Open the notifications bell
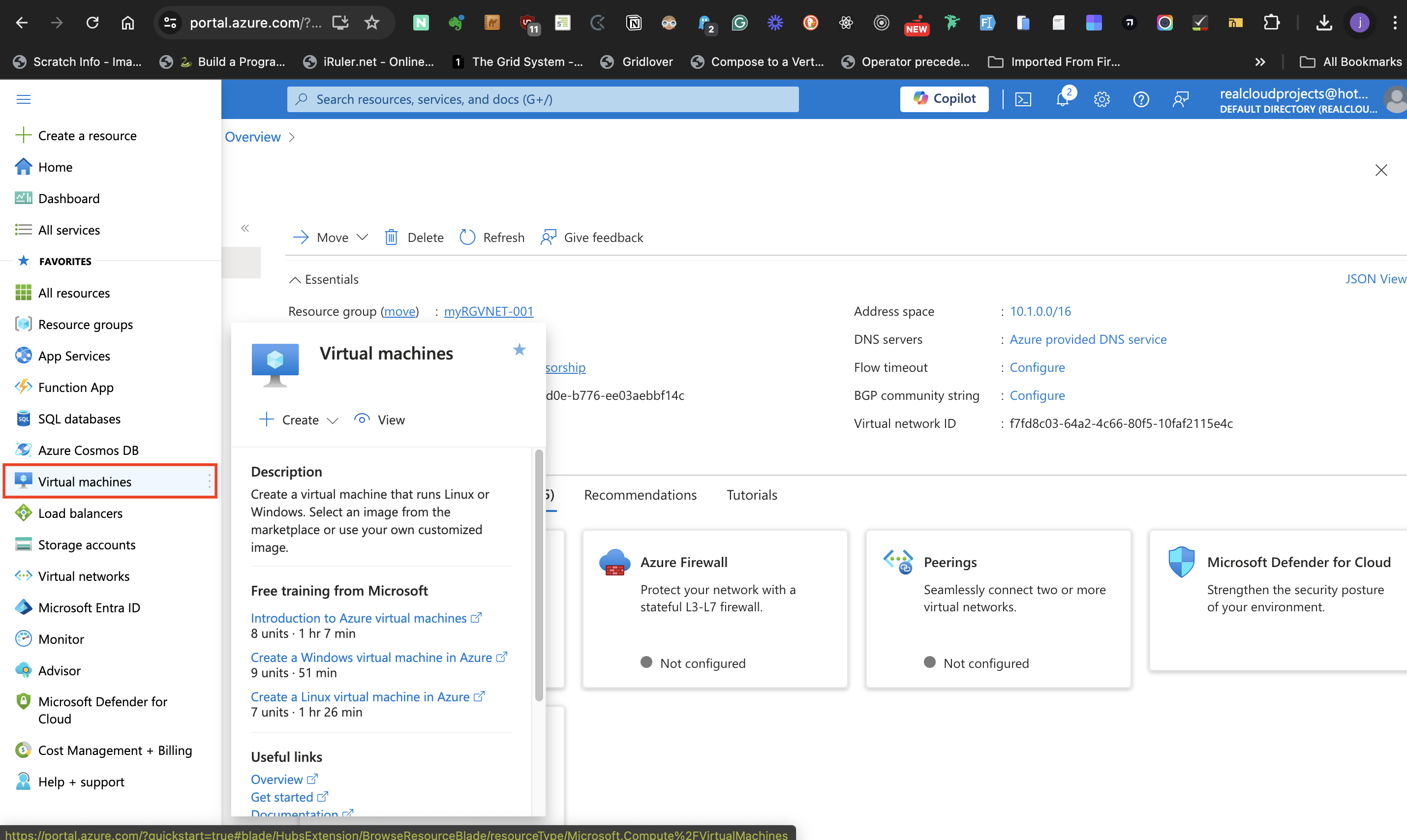1407x840 pixels. coord(1063,99)
